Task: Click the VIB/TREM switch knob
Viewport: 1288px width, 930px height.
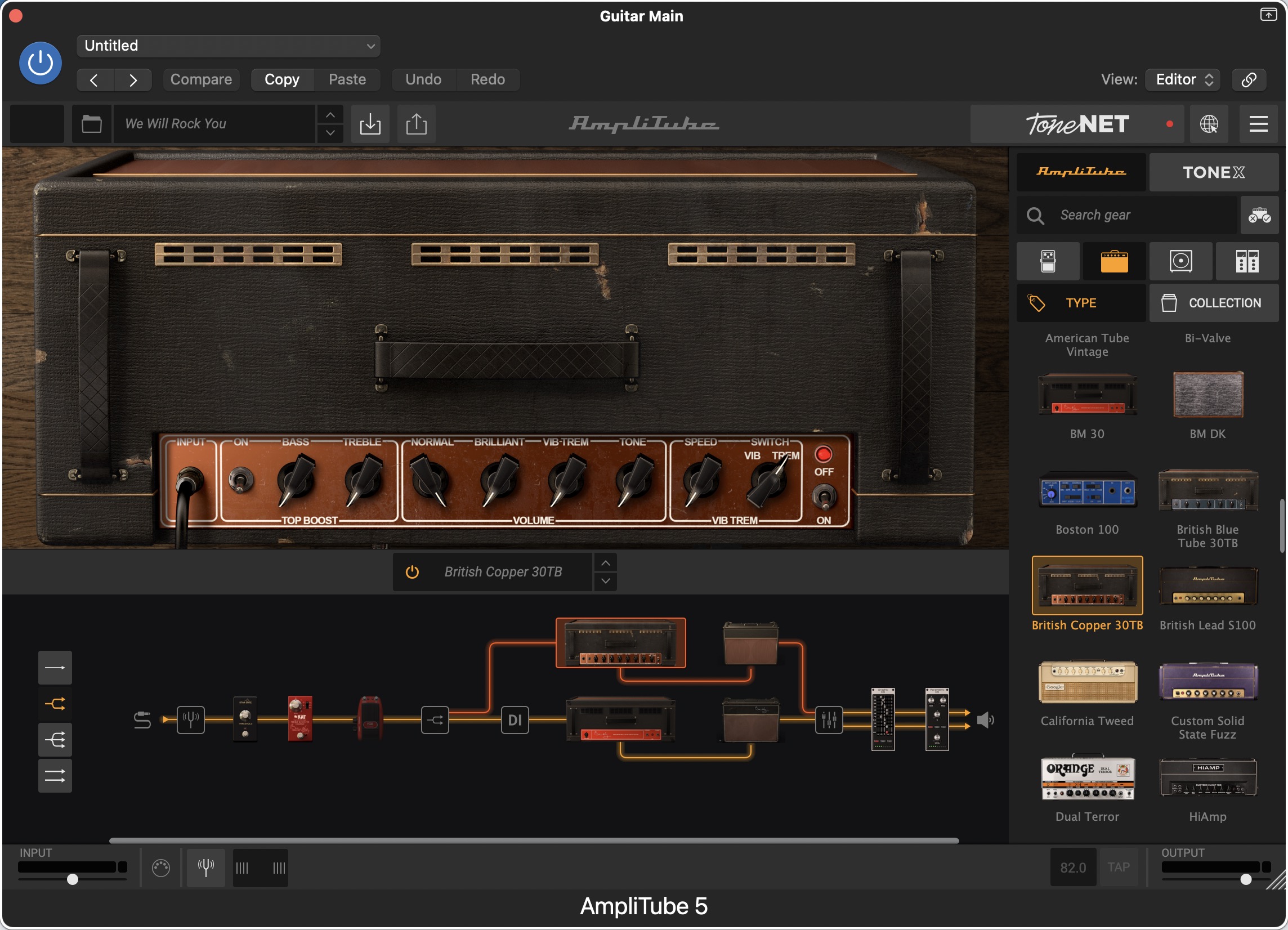Action: [x=768, y=481]
